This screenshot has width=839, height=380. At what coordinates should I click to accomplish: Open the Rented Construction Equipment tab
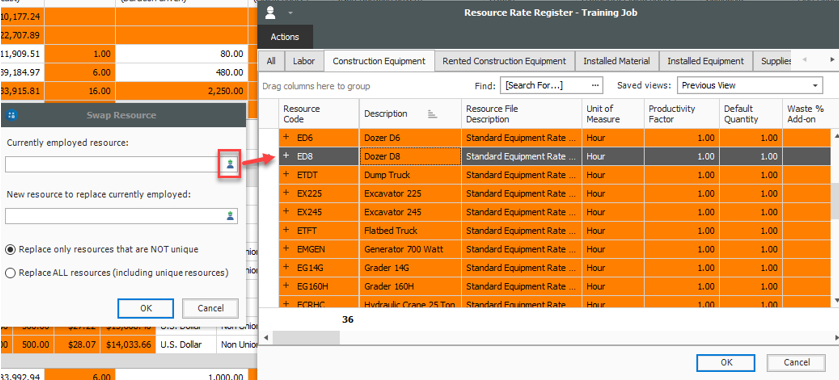(504, 61)
